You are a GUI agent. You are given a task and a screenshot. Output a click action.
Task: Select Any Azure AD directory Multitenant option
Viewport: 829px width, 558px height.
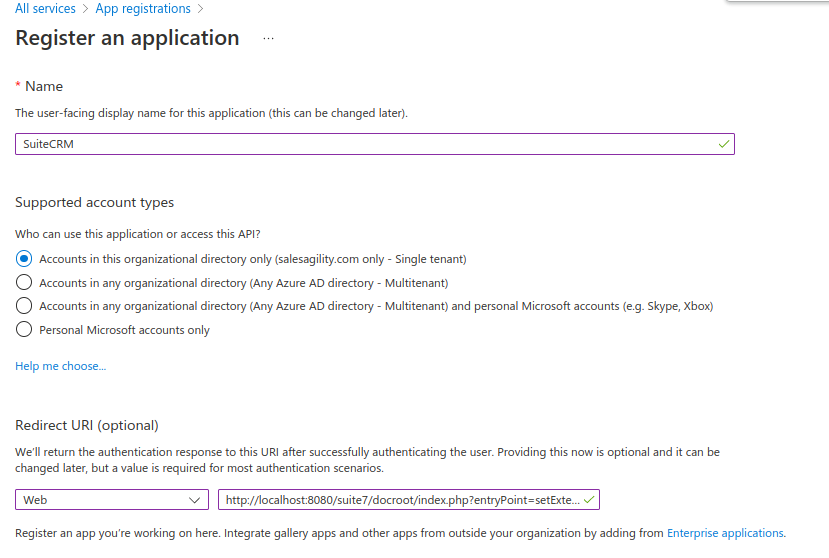24,282
